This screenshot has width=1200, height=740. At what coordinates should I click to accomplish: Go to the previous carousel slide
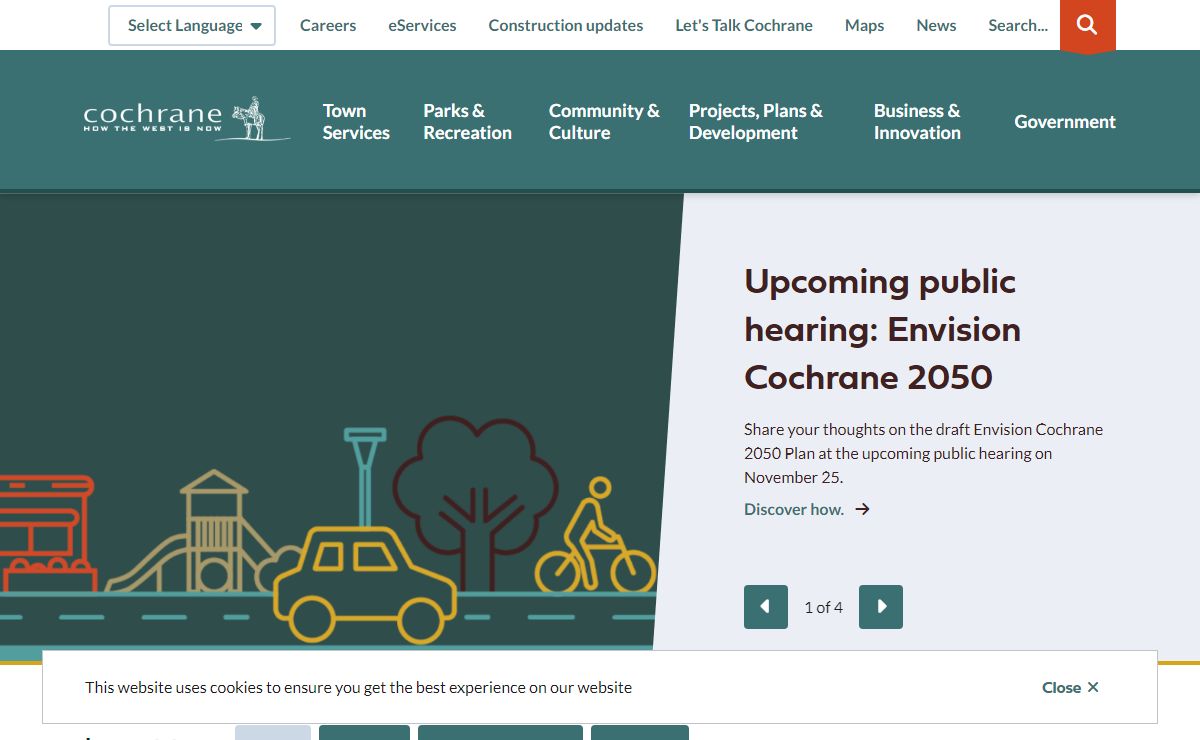(x=766, y=607)
